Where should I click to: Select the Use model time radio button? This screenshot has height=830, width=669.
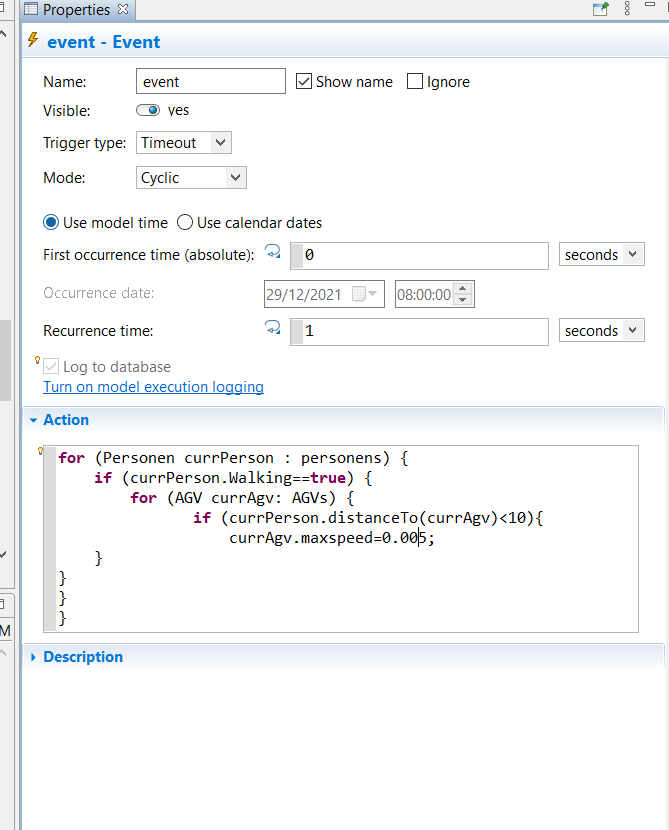[x=51, y=222]
